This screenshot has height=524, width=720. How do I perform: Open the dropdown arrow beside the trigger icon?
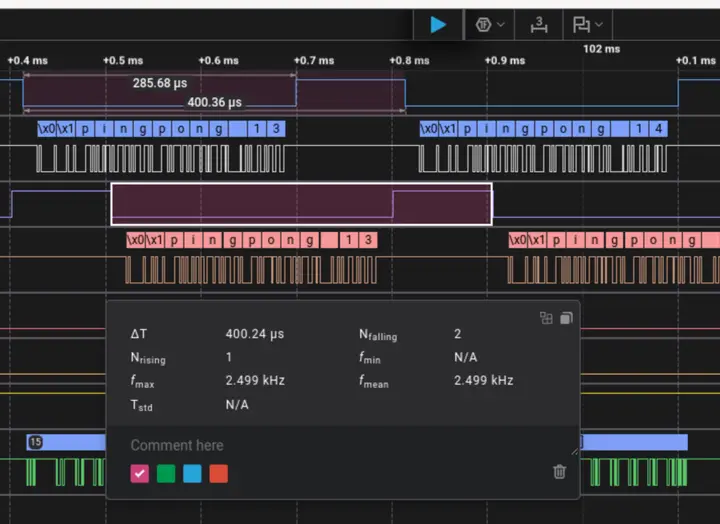click(501, 24)
